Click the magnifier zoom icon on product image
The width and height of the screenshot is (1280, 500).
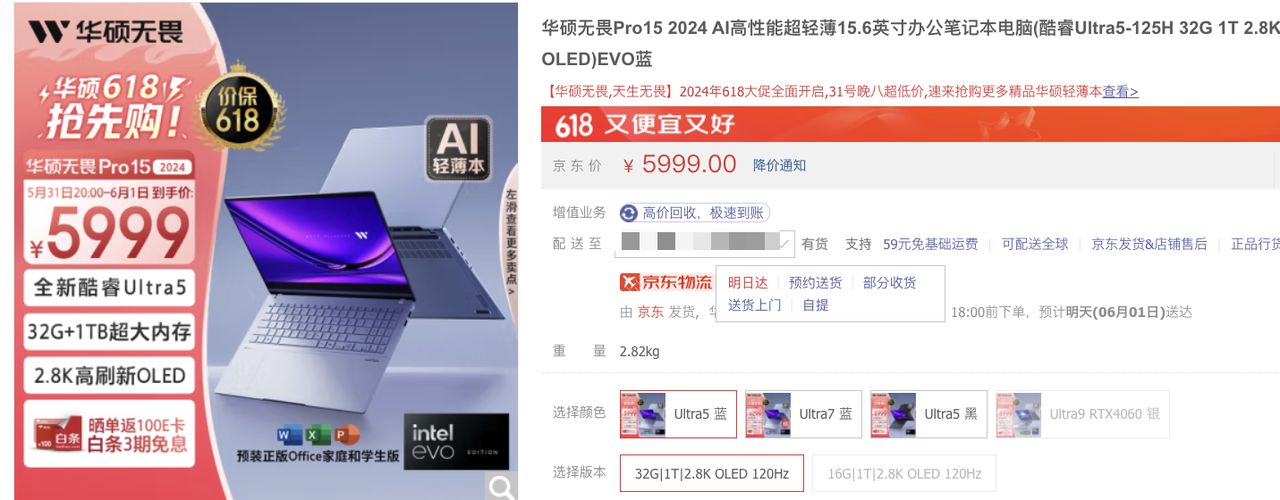tap(500, 486)
